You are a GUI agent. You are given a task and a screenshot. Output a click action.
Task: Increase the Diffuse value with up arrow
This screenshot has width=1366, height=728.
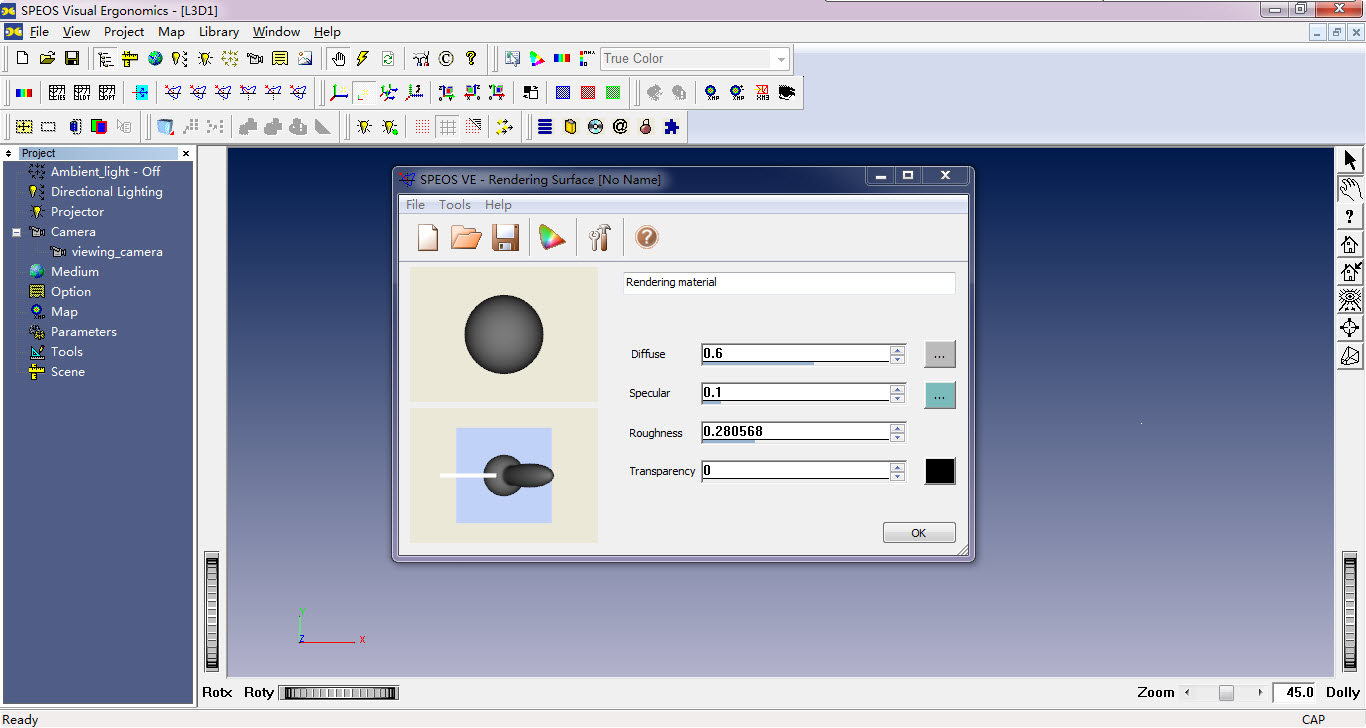tap(898, 349)
